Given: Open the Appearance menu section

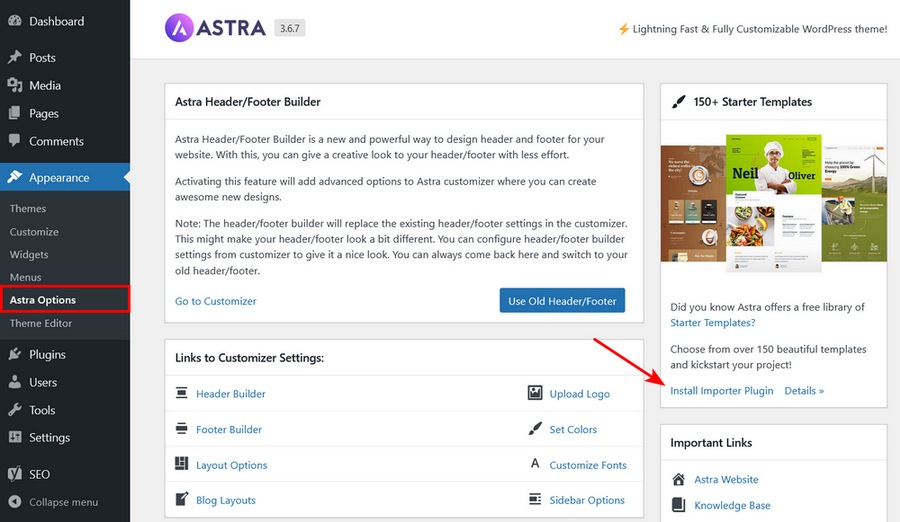Looking at the screenshot, I should 59,178.
